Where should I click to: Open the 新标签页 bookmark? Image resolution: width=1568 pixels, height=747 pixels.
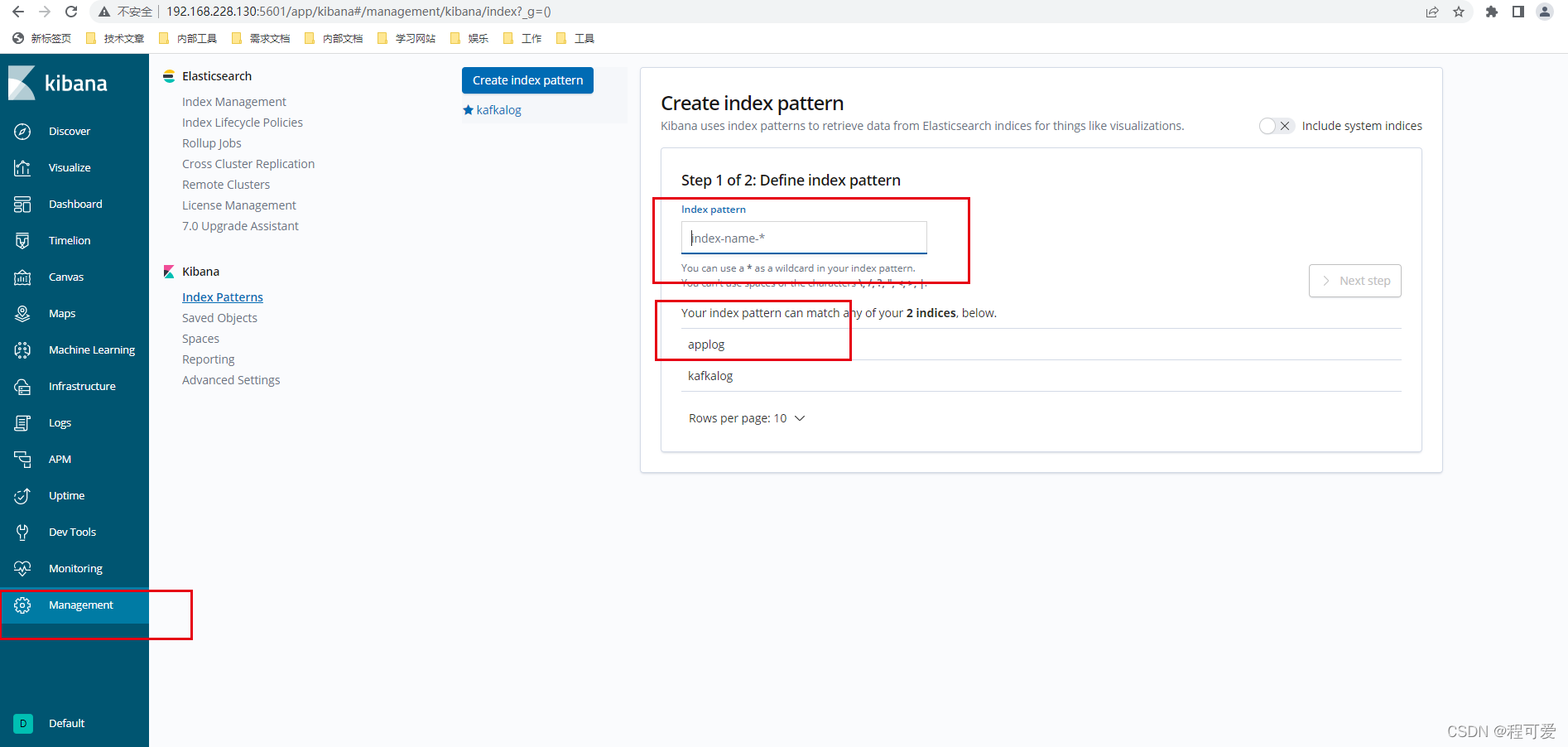tap(42, 38)
